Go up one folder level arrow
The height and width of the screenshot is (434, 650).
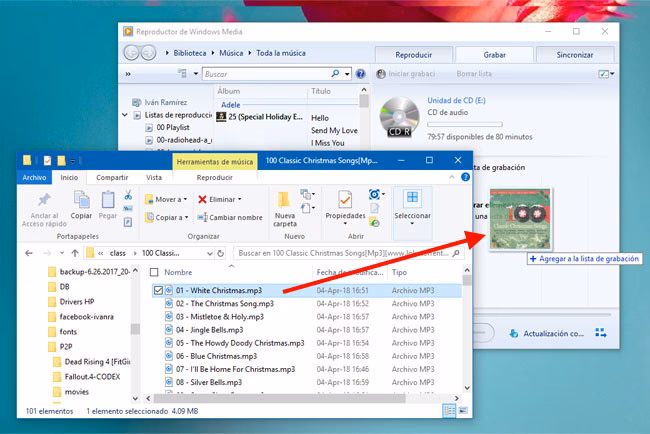[x=75, y=253]
